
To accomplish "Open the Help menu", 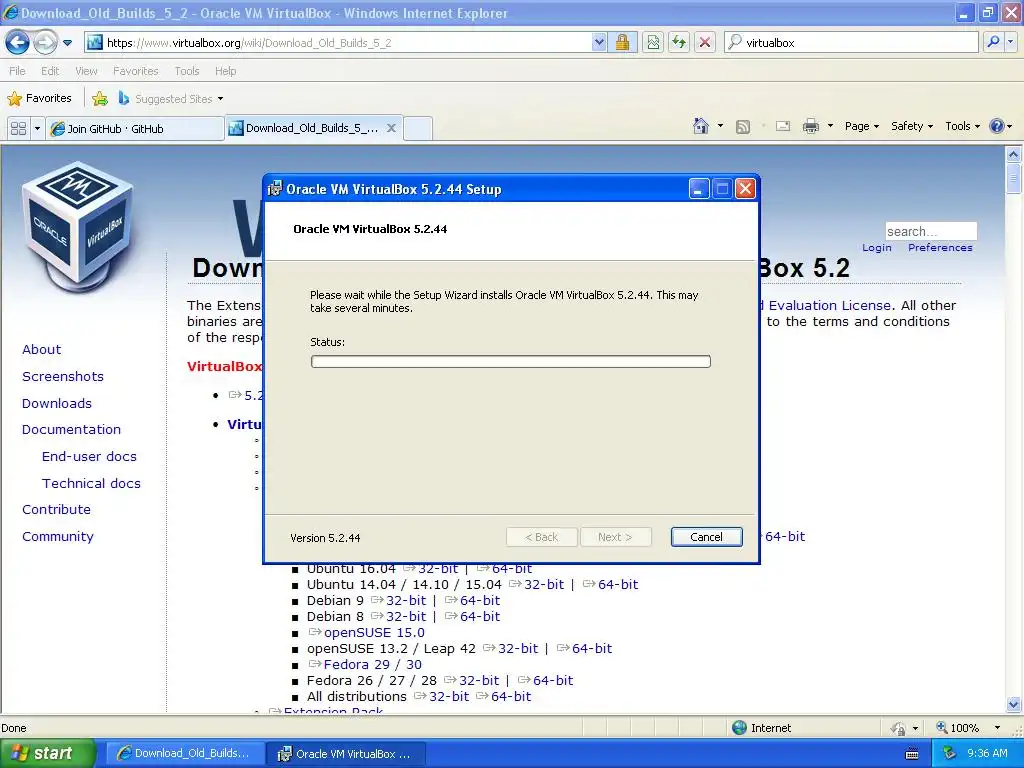I will [225, 71].
